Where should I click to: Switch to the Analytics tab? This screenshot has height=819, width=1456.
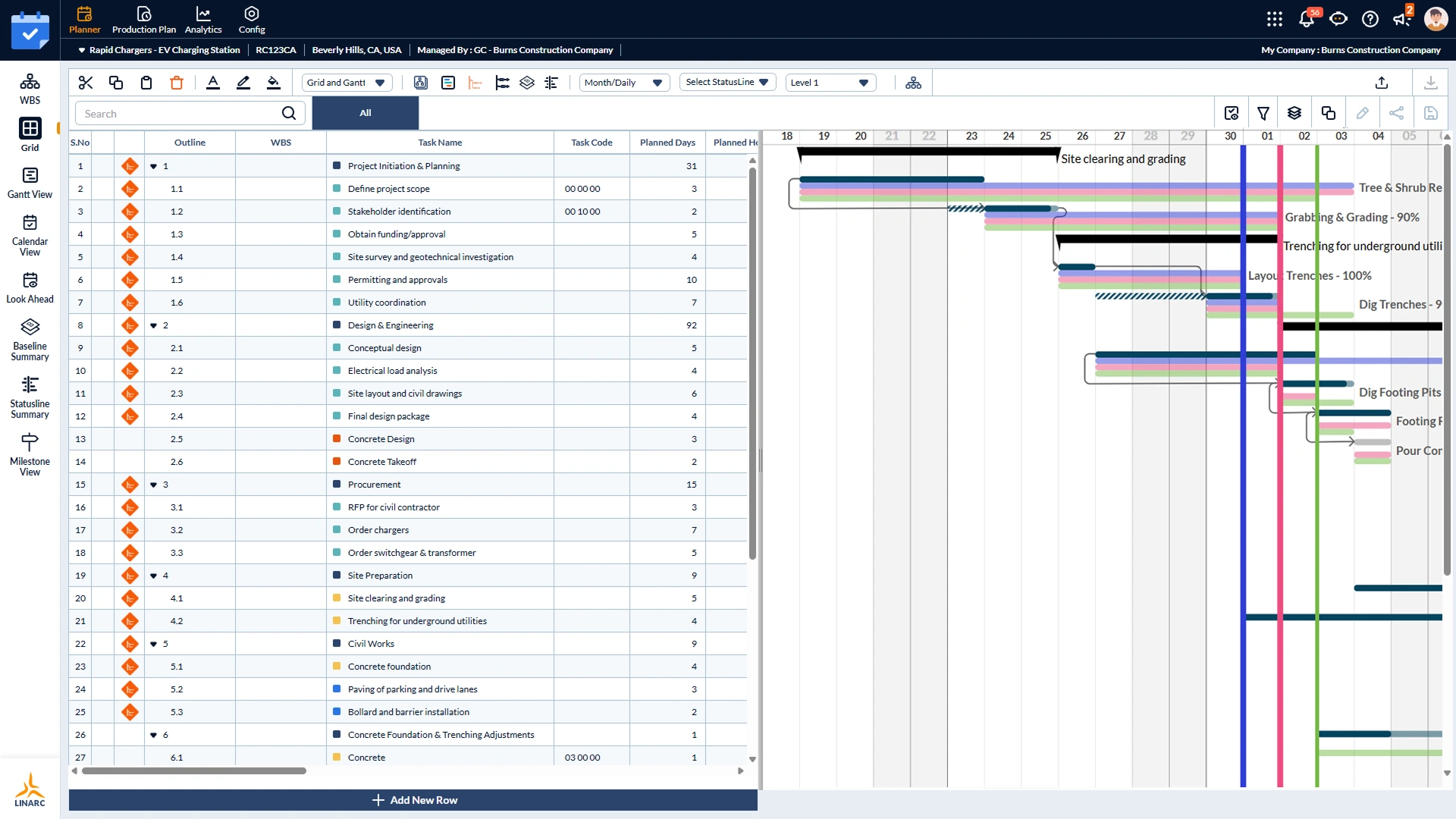[x=203, y=20]
